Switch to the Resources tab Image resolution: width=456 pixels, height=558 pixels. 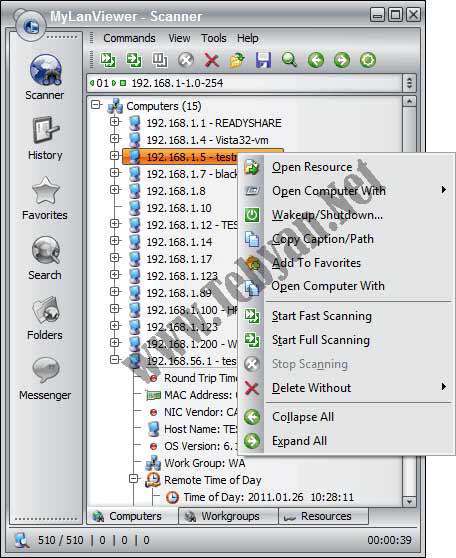point(323,516)
